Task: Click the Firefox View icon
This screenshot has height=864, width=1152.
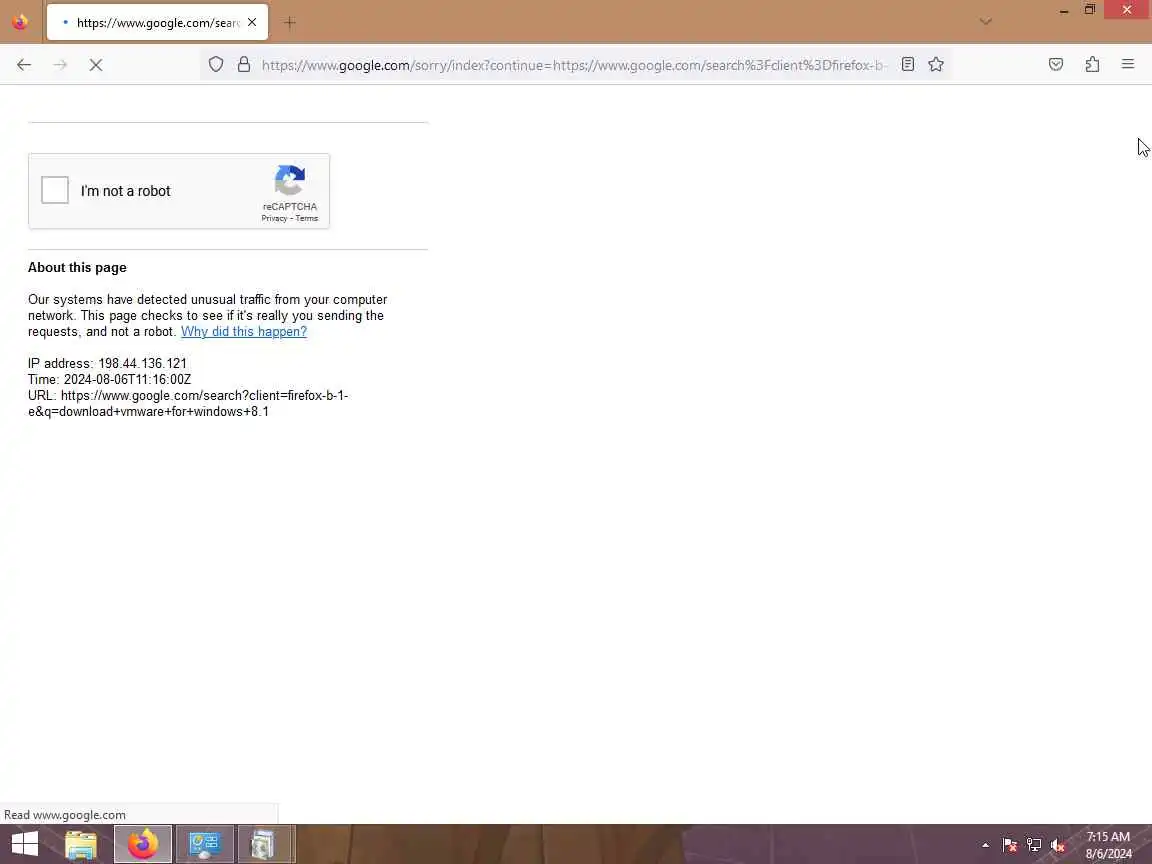Action: click(x=20, y=22)
